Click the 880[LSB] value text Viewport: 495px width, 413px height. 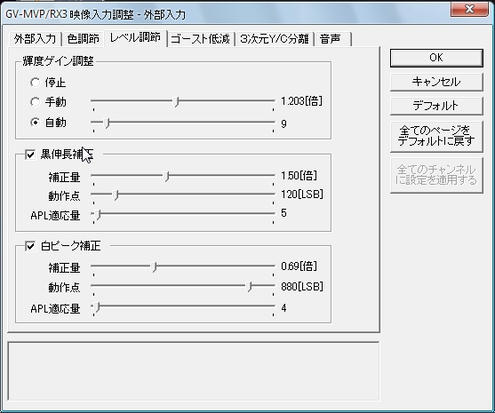pyautogui.click(x=302, y=286)
